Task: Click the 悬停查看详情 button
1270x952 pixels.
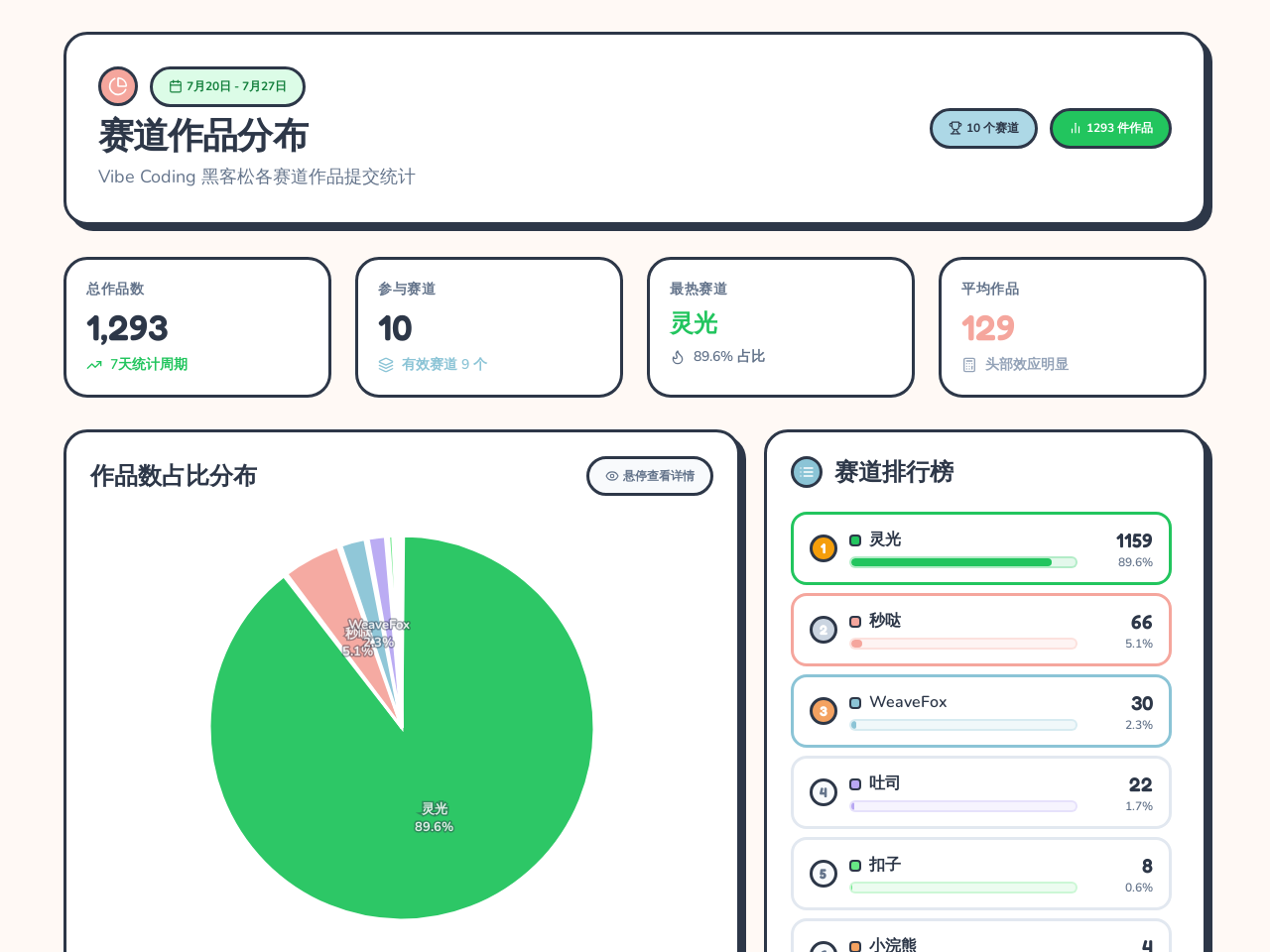Action: click(x=650, y=476)
